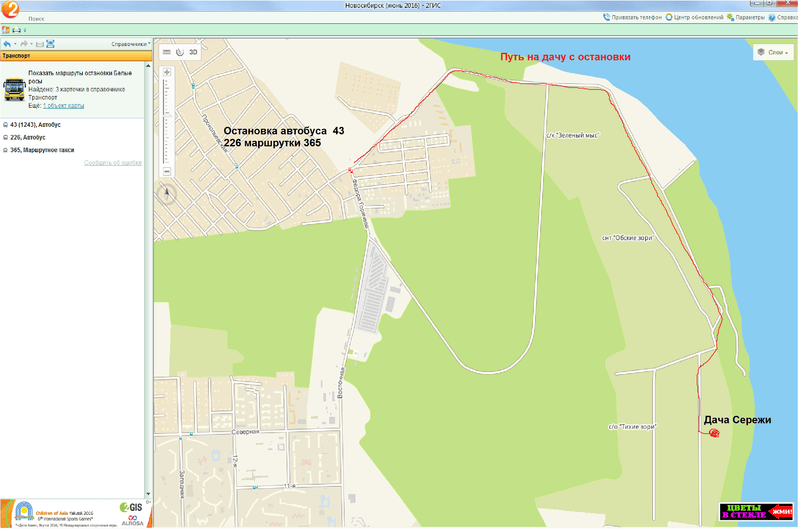Click 'с/о "Тихие зори"' map label

click(632, 426)
